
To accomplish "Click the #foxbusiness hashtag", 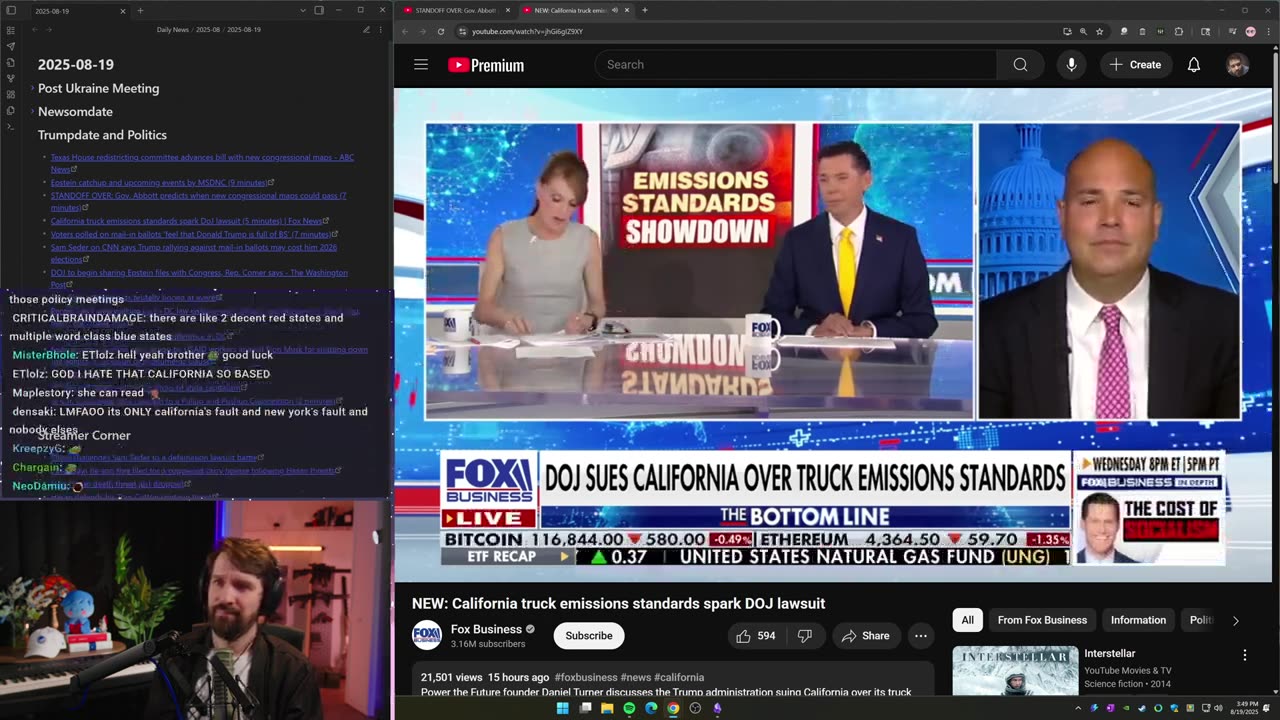I will [x=587, y=677].
